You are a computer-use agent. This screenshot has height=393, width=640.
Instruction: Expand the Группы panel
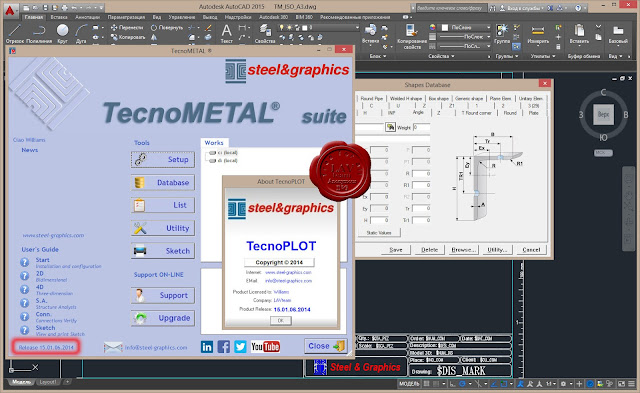pos(507,56)
